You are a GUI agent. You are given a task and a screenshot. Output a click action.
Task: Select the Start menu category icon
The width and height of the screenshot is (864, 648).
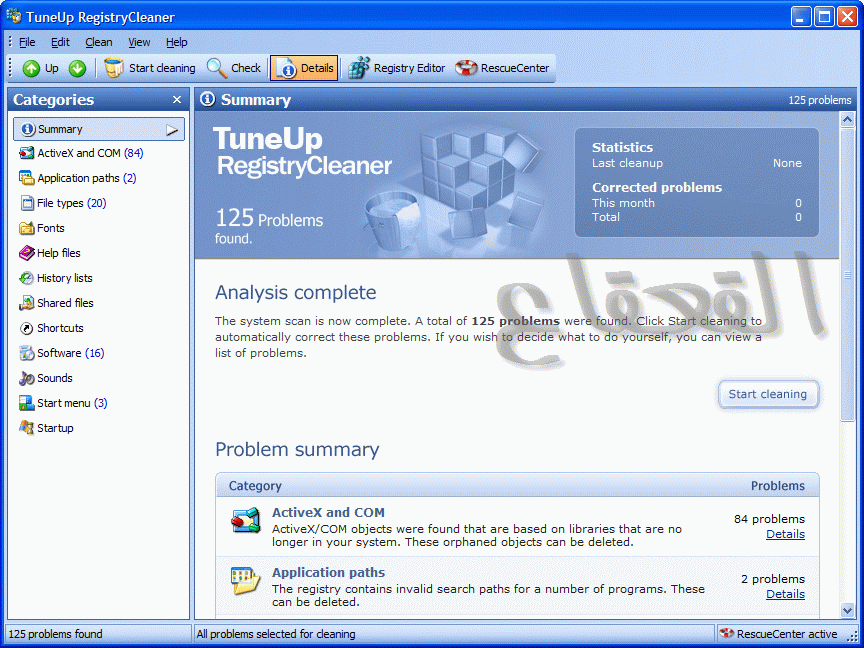[26, 403]
